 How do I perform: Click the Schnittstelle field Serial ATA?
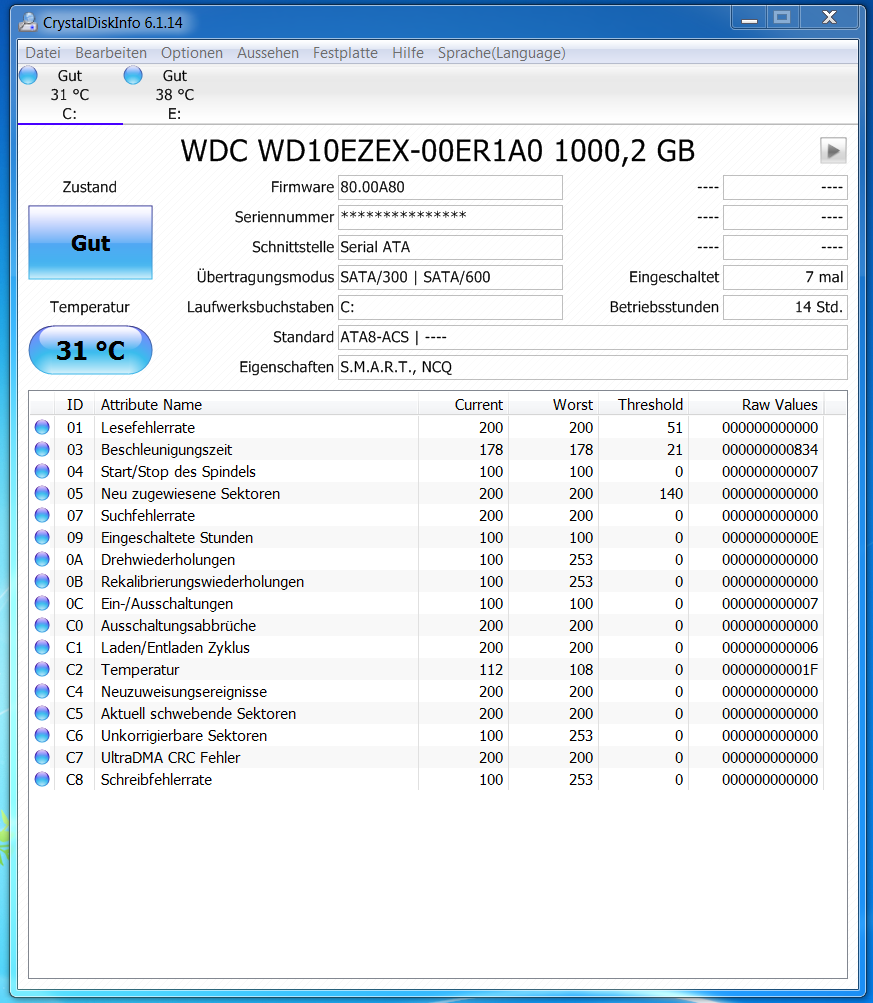point(450,247)
